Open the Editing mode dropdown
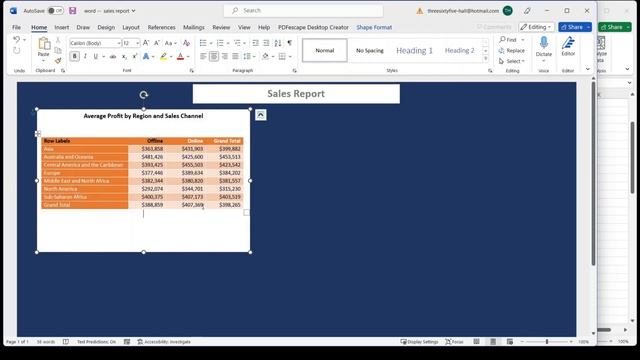The height and width of the screenshot is (360, 640). point(536,27)
